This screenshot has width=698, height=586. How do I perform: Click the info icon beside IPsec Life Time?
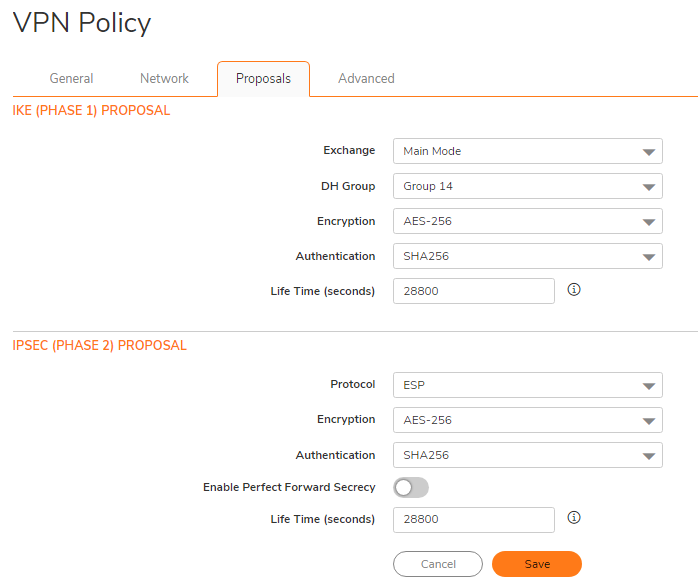tap(574, 518)
